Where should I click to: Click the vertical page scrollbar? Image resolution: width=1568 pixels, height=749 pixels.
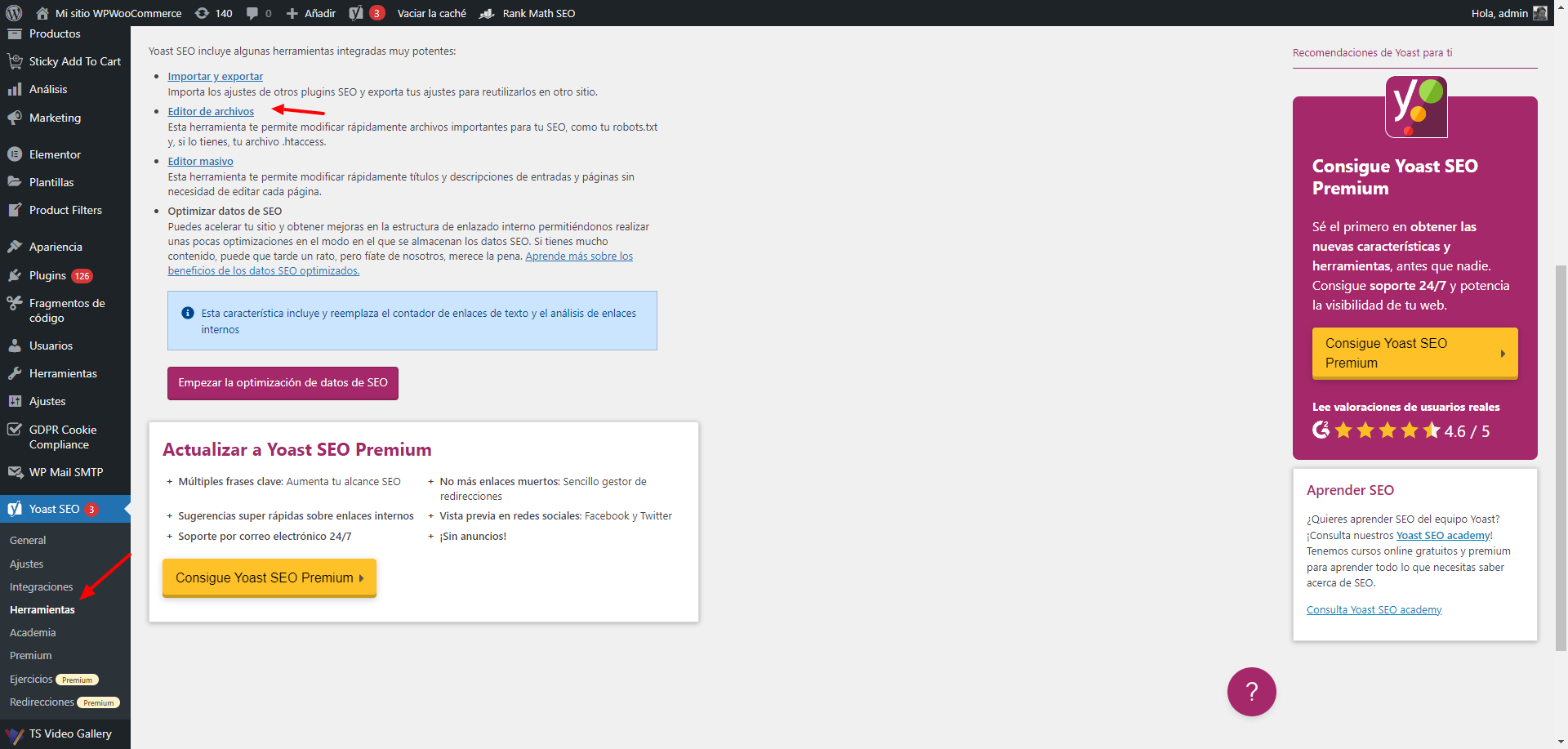click(x=1561, y=457)
